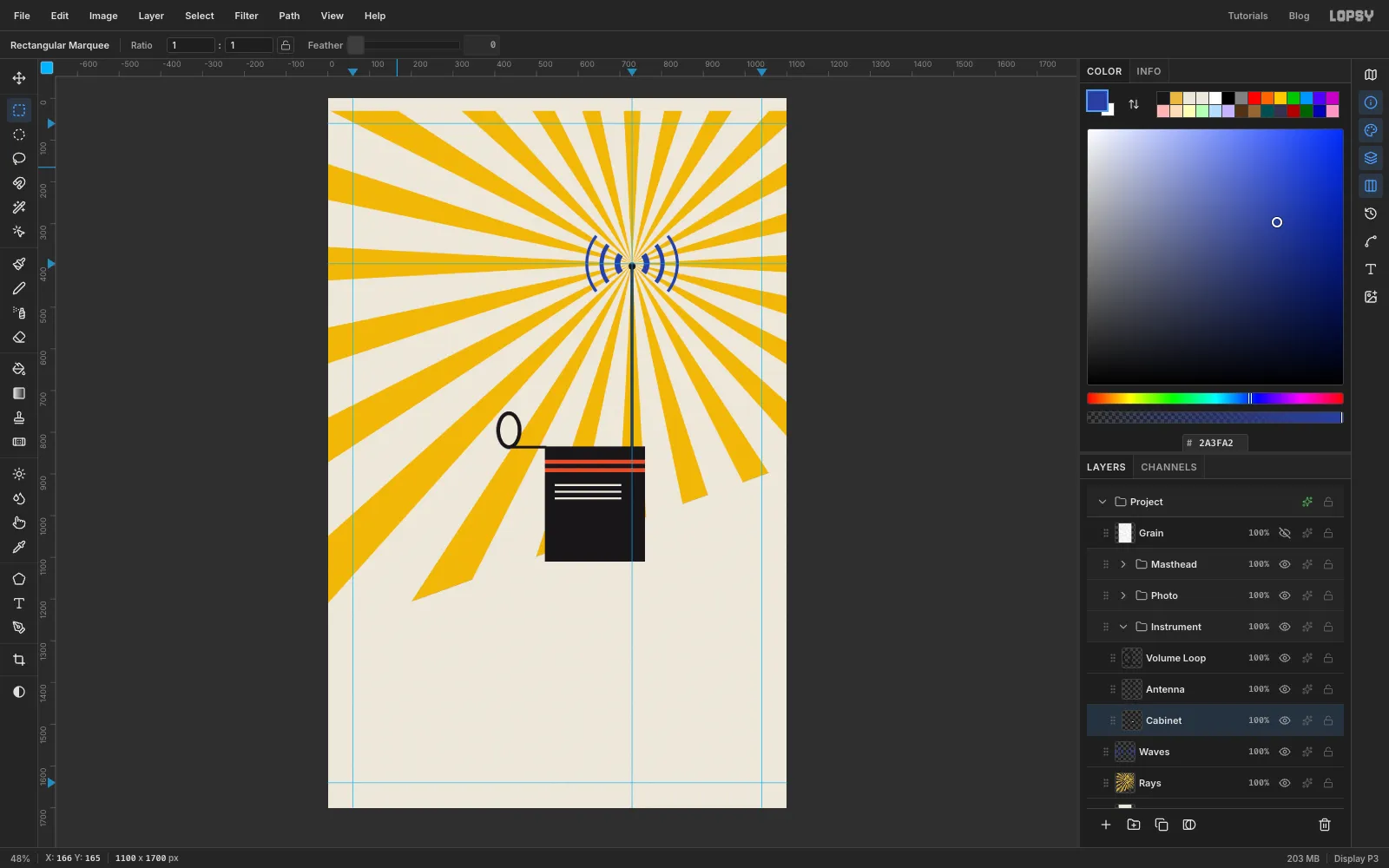Lock the Antenna layer
This screenshot has height=868, width=1389.
1328,689
